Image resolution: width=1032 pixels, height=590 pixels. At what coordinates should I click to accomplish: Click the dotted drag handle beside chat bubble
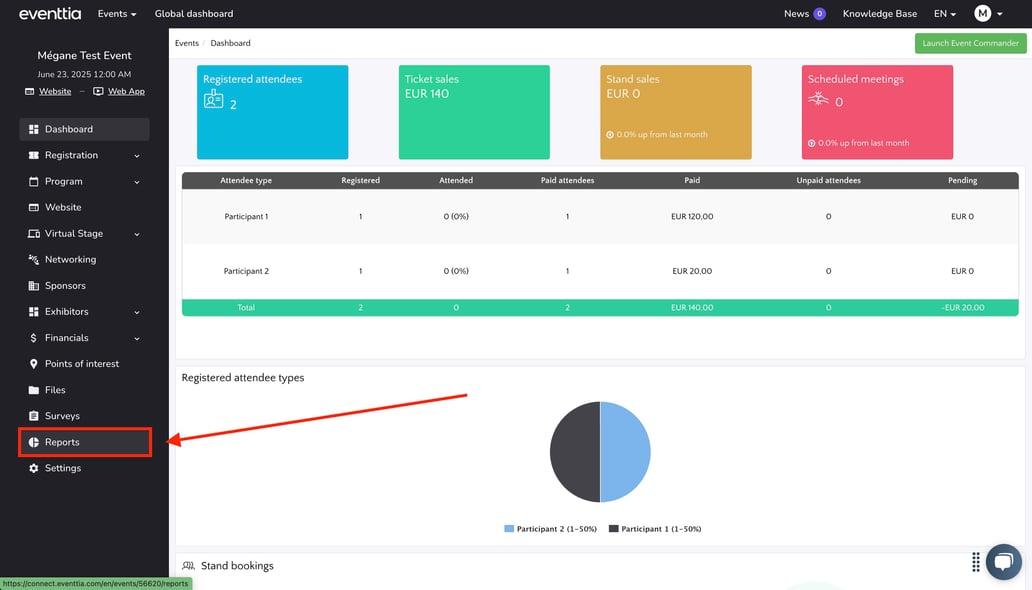[975, 562]
